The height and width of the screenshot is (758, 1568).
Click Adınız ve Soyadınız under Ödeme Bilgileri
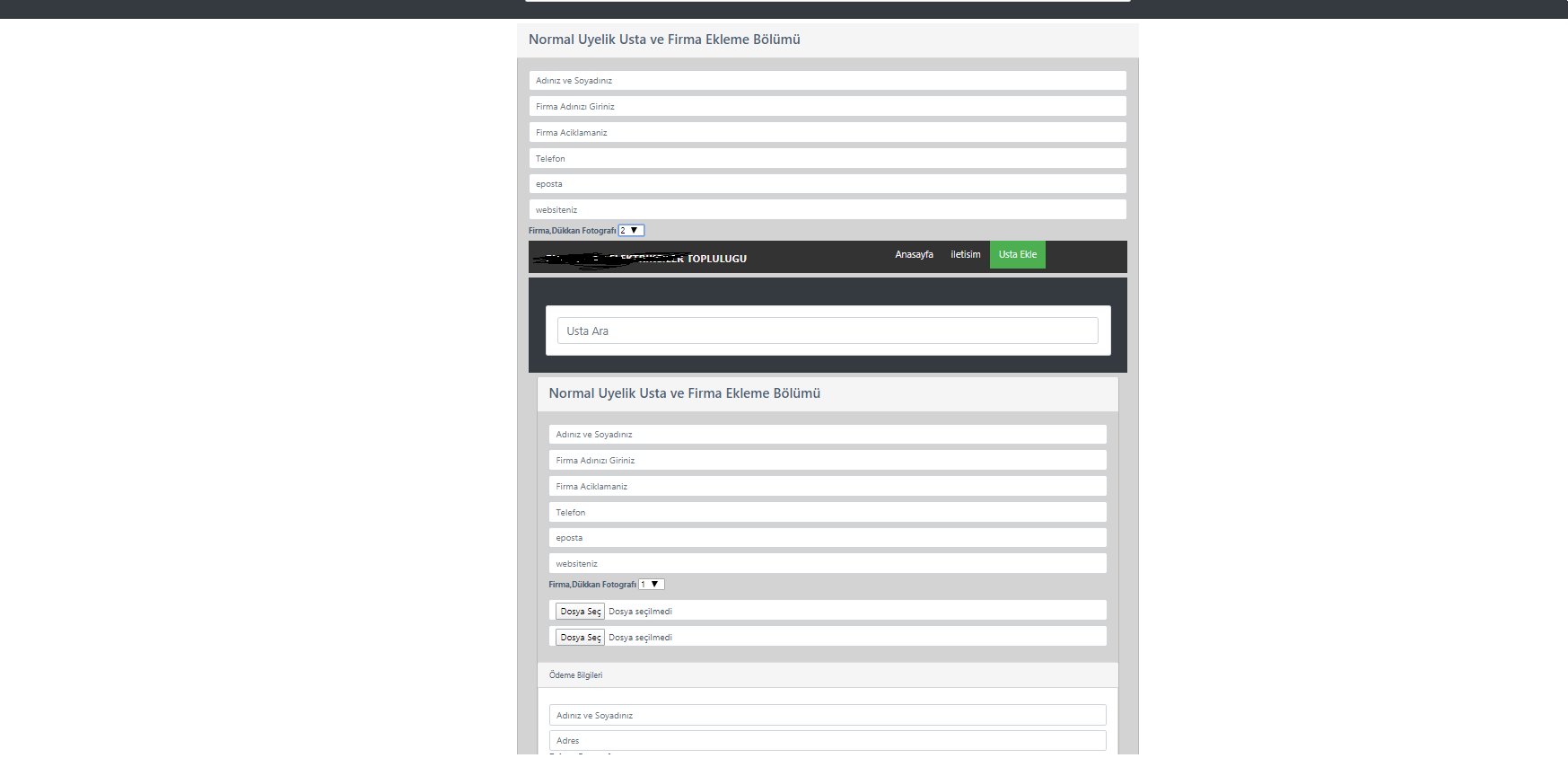point(828,715)
